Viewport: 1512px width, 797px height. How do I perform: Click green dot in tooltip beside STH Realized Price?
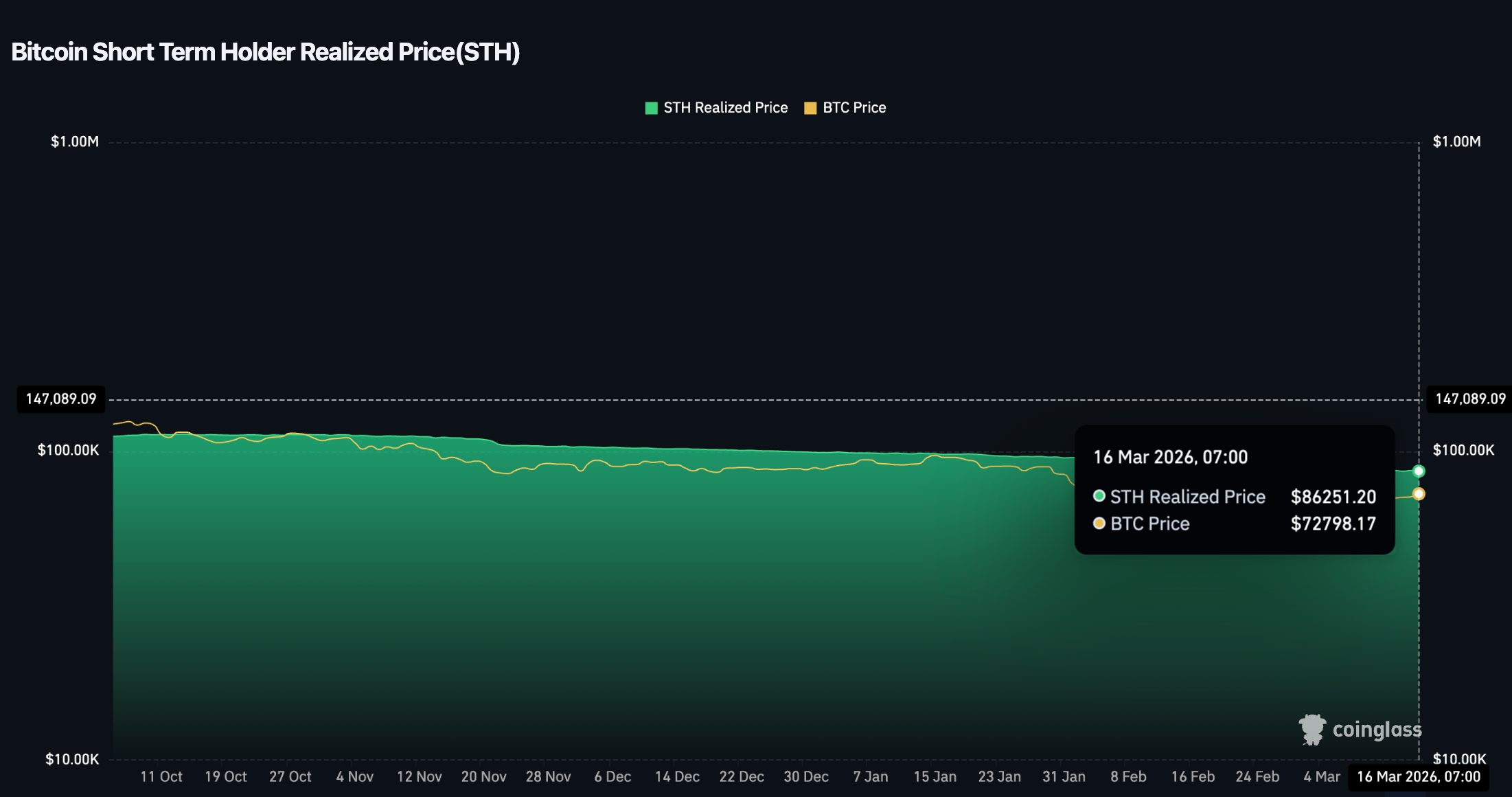click(x=1099, y=496)
